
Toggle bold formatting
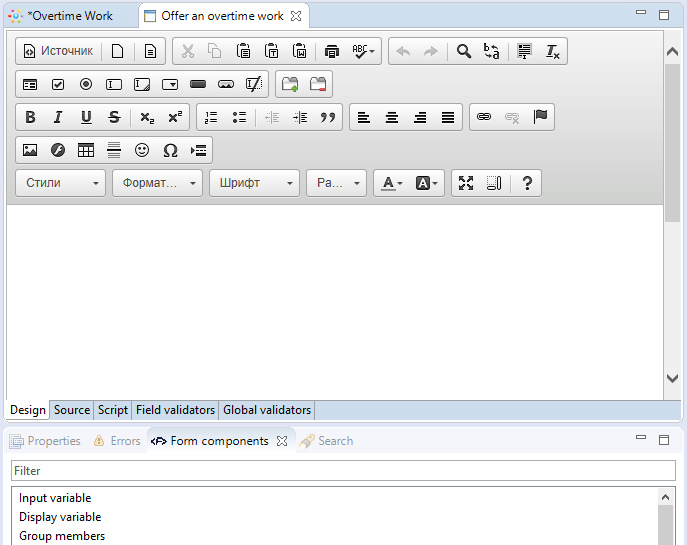pyautogui.click(x=30, y=117)
